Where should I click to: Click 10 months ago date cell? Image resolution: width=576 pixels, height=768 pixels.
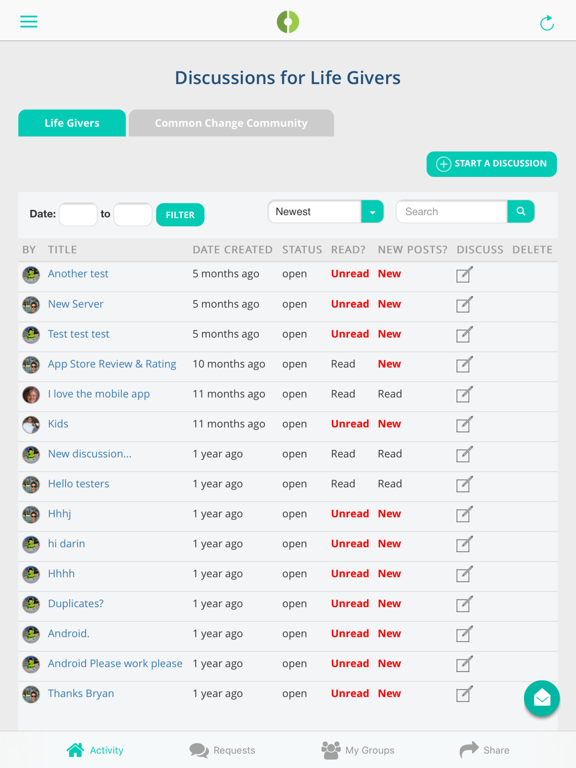(x=229, y=364)
